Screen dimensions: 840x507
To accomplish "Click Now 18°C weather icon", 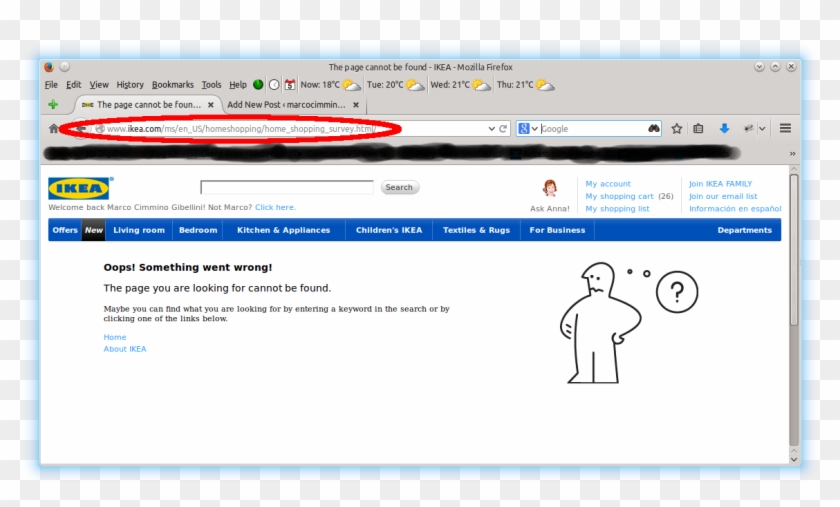I will [351, 85].
